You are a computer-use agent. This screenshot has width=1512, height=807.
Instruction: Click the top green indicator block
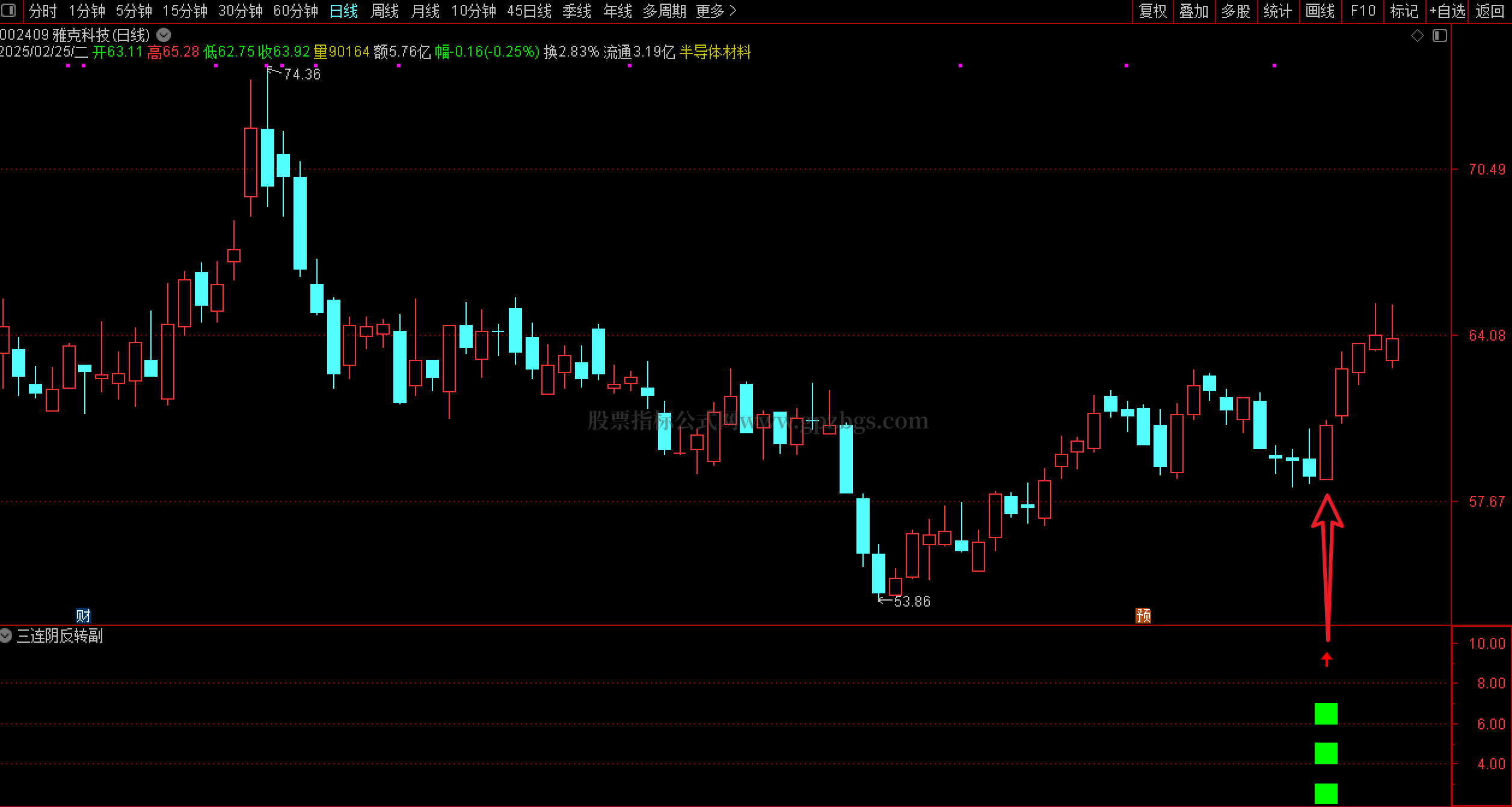1326,714
